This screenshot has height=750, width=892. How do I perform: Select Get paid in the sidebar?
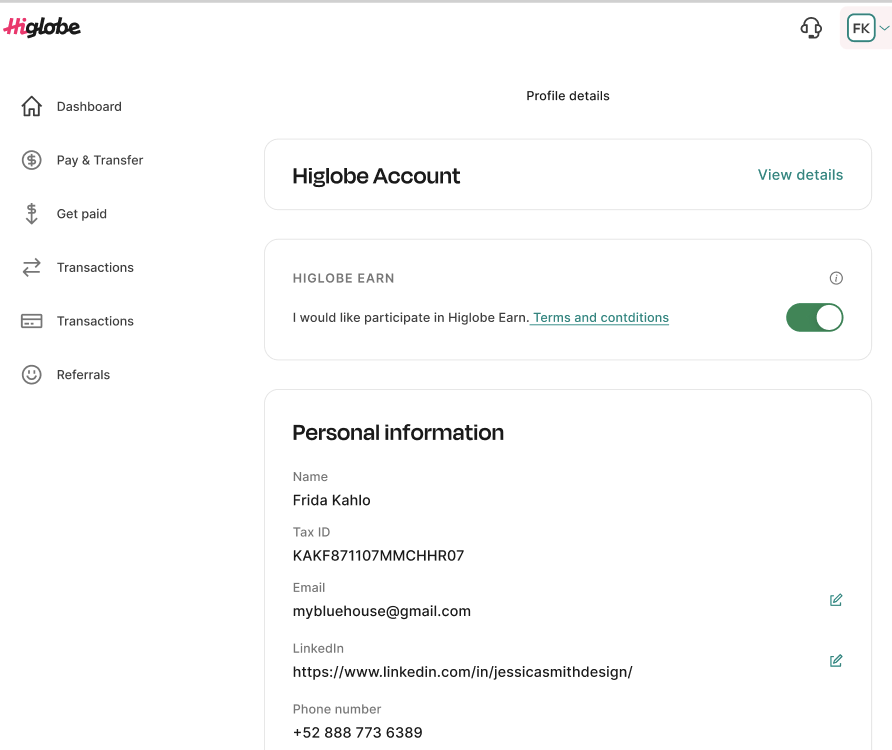pyautogui.click(x=81, y=213)
